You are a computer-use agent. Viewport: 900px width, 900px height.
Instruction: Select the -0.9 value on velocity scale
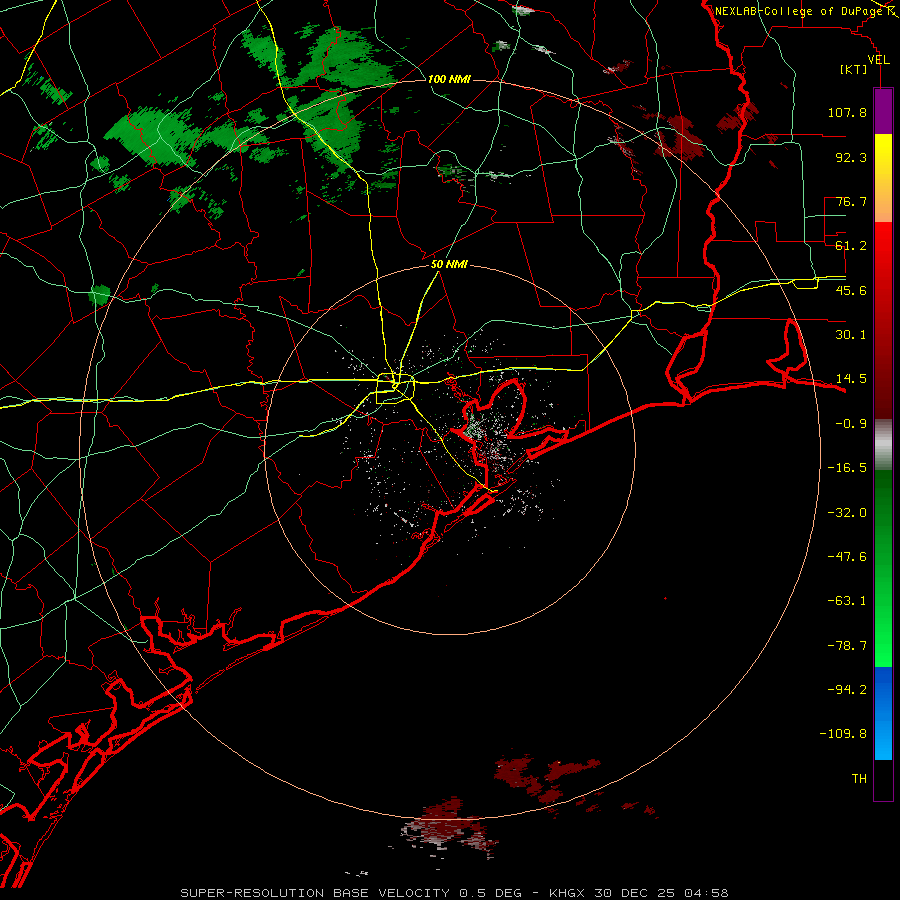(851, 424)
